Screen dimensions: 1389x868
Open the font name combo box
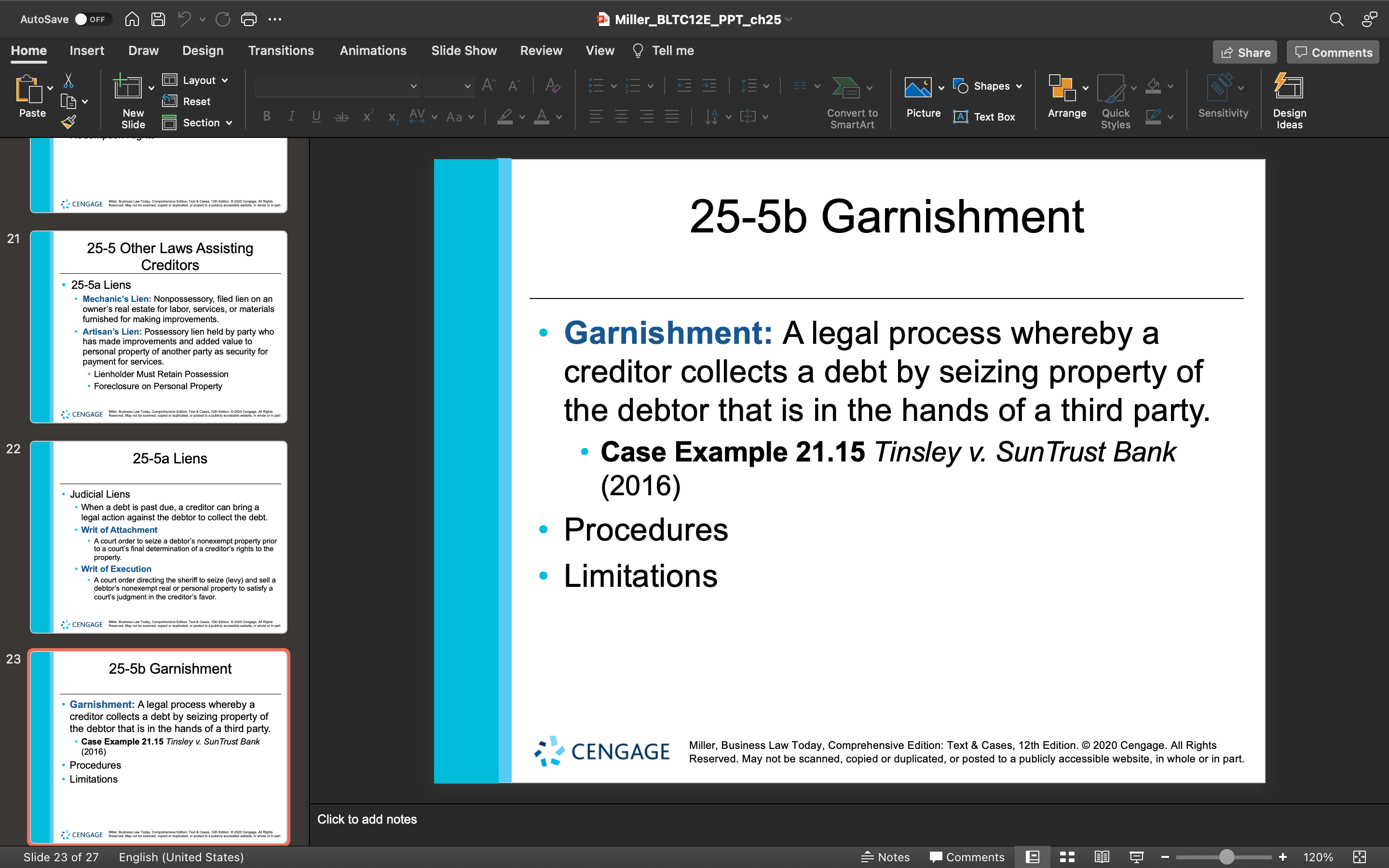[x=337, y=85]
